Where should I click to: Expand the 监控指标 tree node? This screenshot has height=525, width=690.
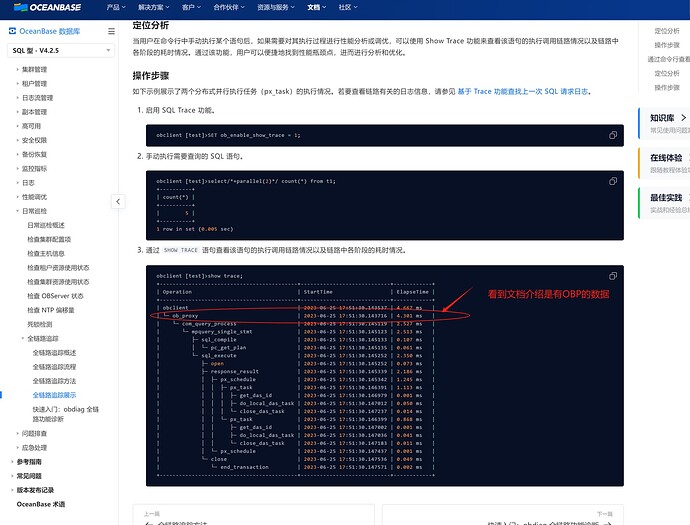click(18, 169)
